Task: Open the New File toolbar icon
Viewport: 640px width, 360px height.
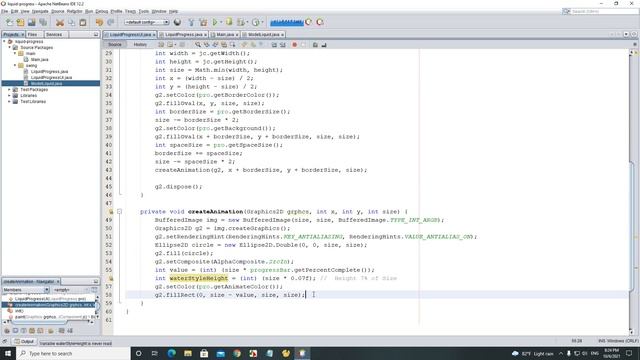Action: (9, 22)
